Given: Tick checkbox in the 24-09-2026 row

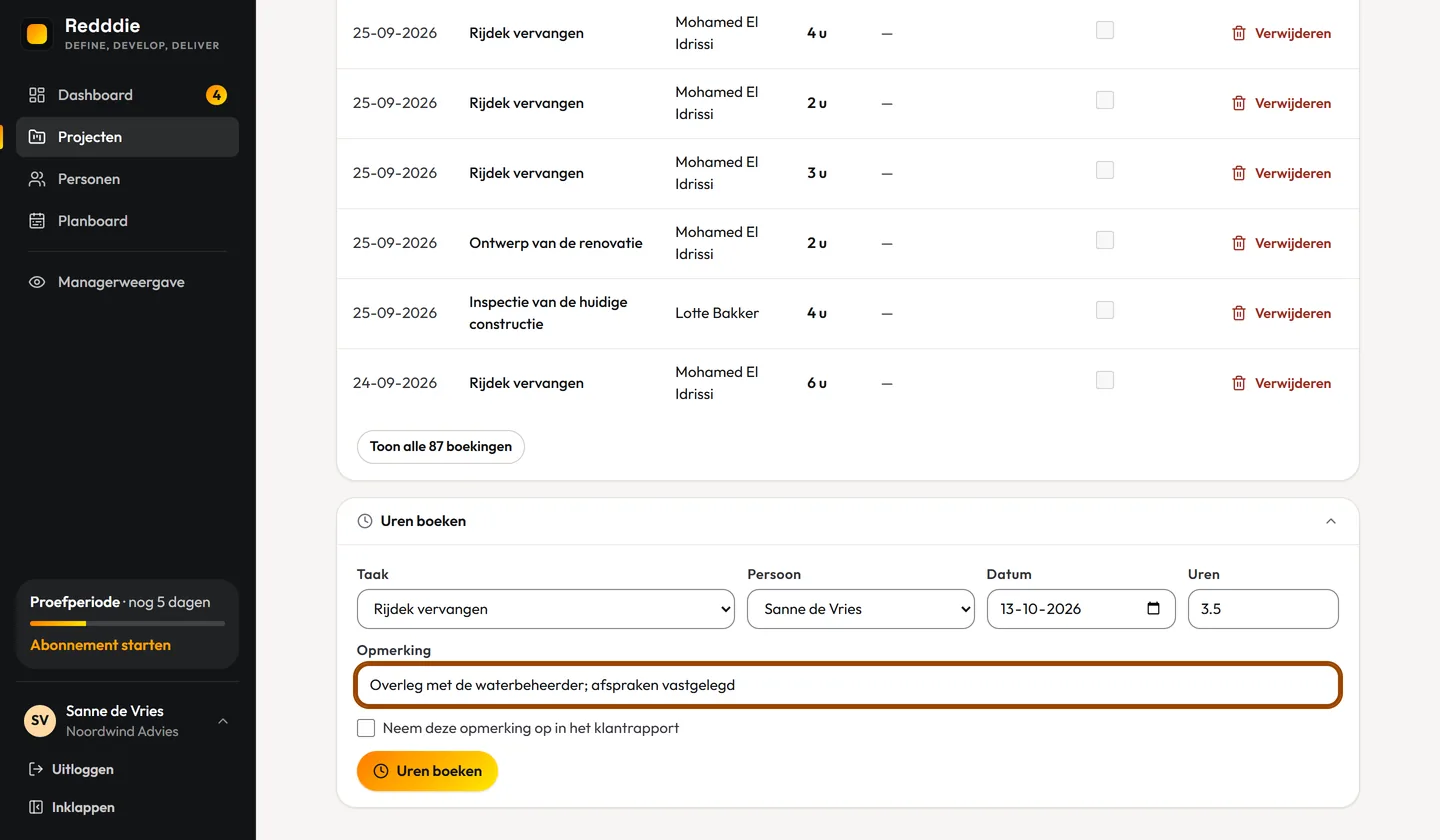Looking at the screenshot, I should [1105, 380].
